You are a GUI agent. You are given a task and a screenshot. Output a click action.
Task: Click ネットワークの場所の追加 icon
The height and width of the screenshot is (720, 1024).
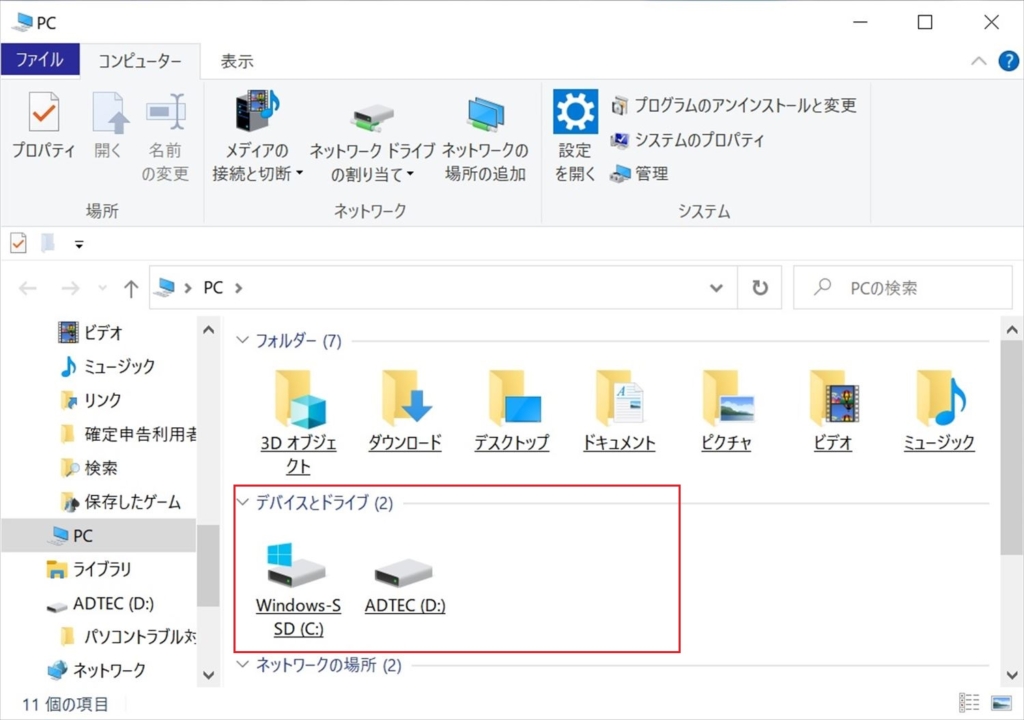click(x=485, y=115)
